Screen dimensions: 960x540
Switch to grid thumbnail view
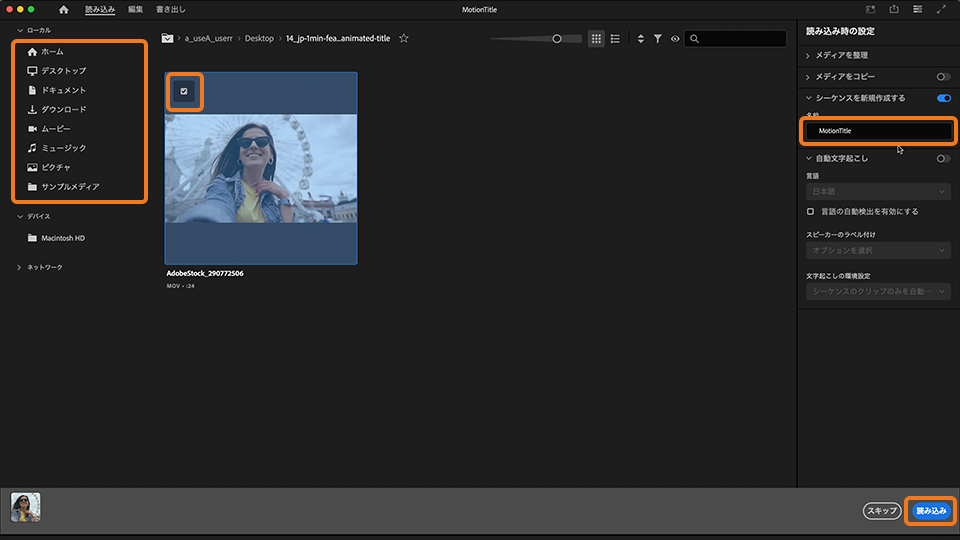596,39
